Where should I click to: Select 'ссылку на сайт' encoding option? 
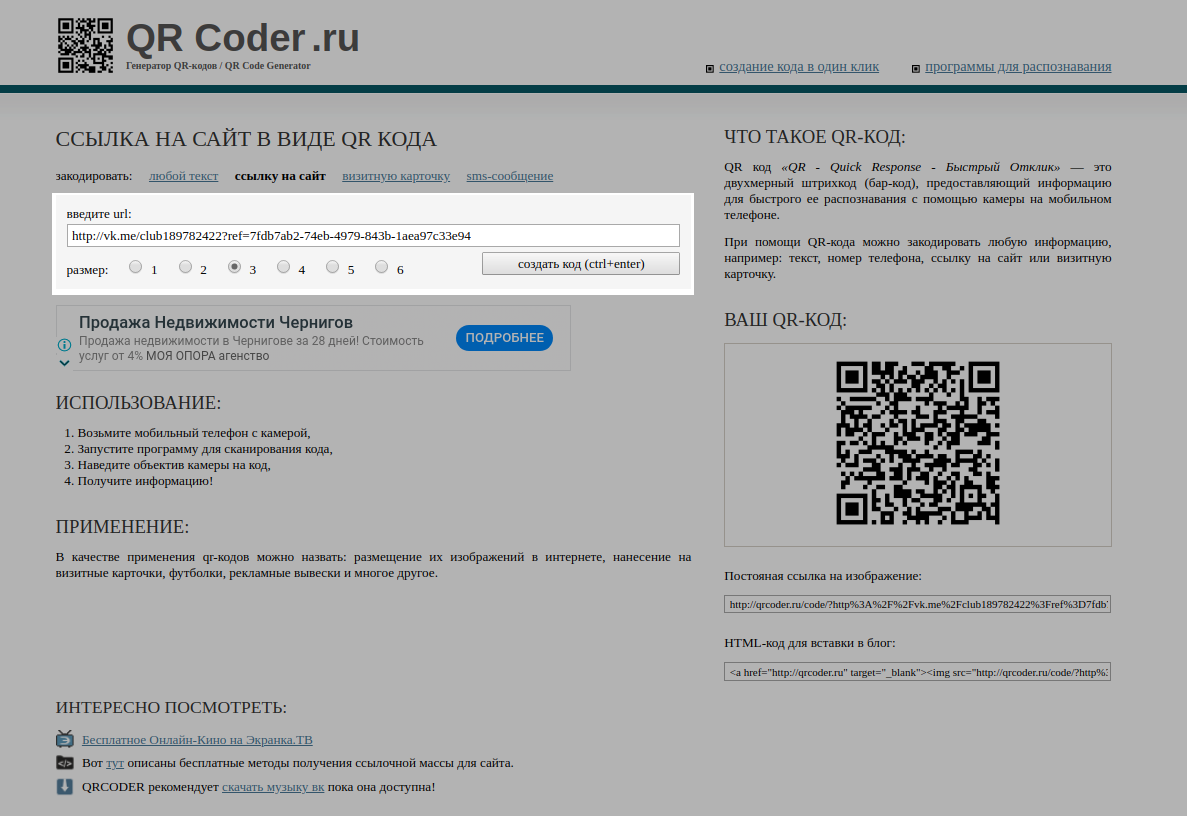280,176
